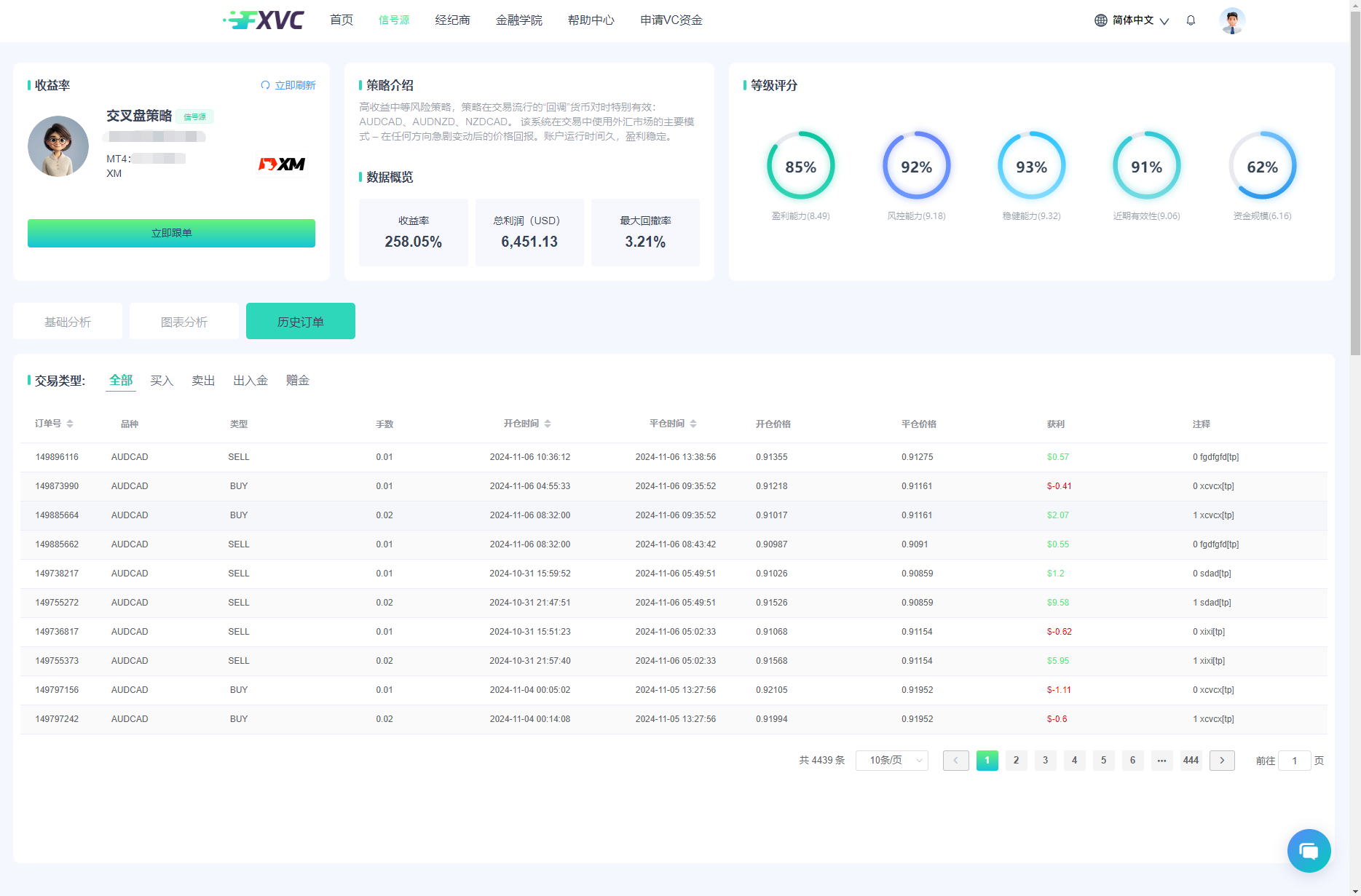Sort by 开仓时间 column arrows
This screenshot has width=1361, height=896.
point(548,424)
